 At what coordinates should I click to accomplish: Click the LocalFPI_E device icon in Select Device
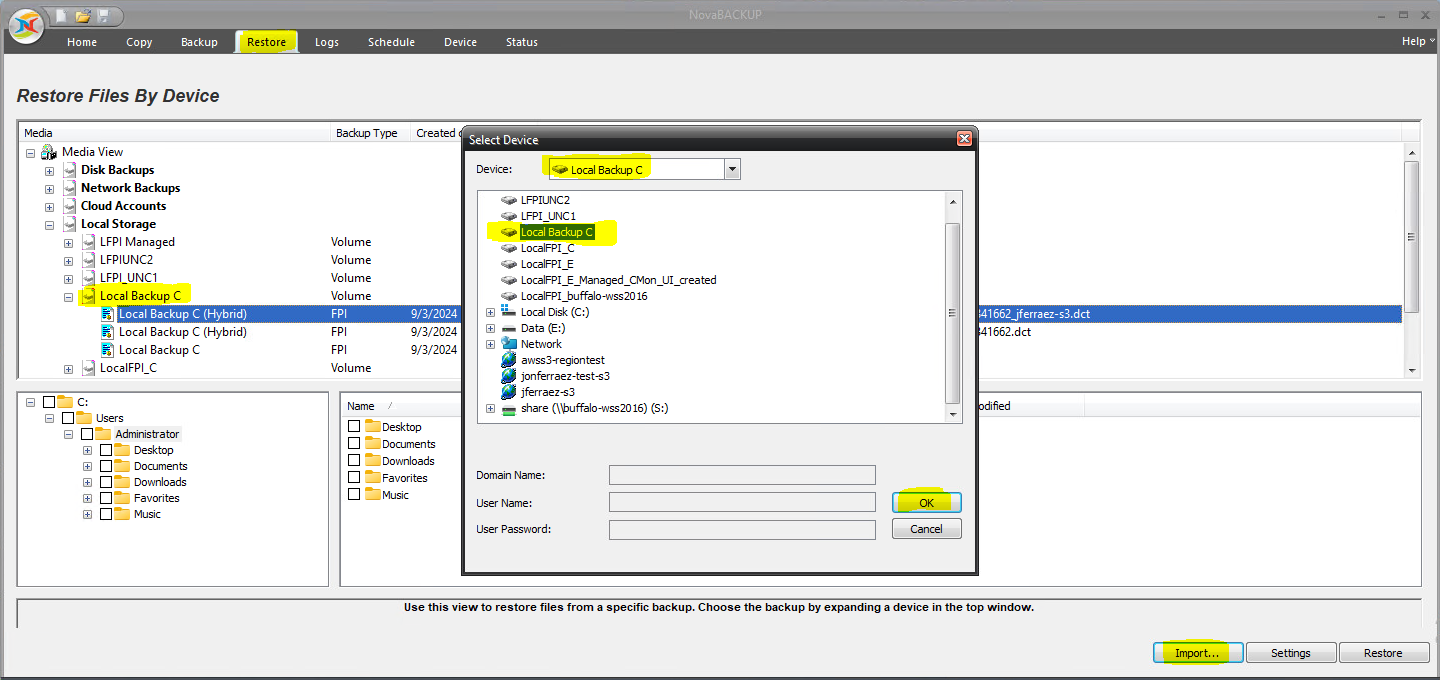coord(509,264)
